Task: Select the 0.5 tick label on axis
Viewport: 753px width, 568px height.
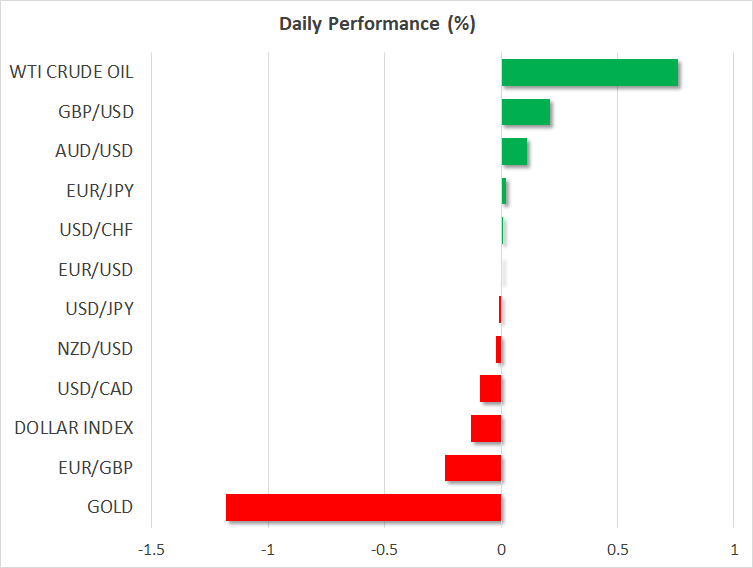Action: pyautogui.click(x=617, y=549)
